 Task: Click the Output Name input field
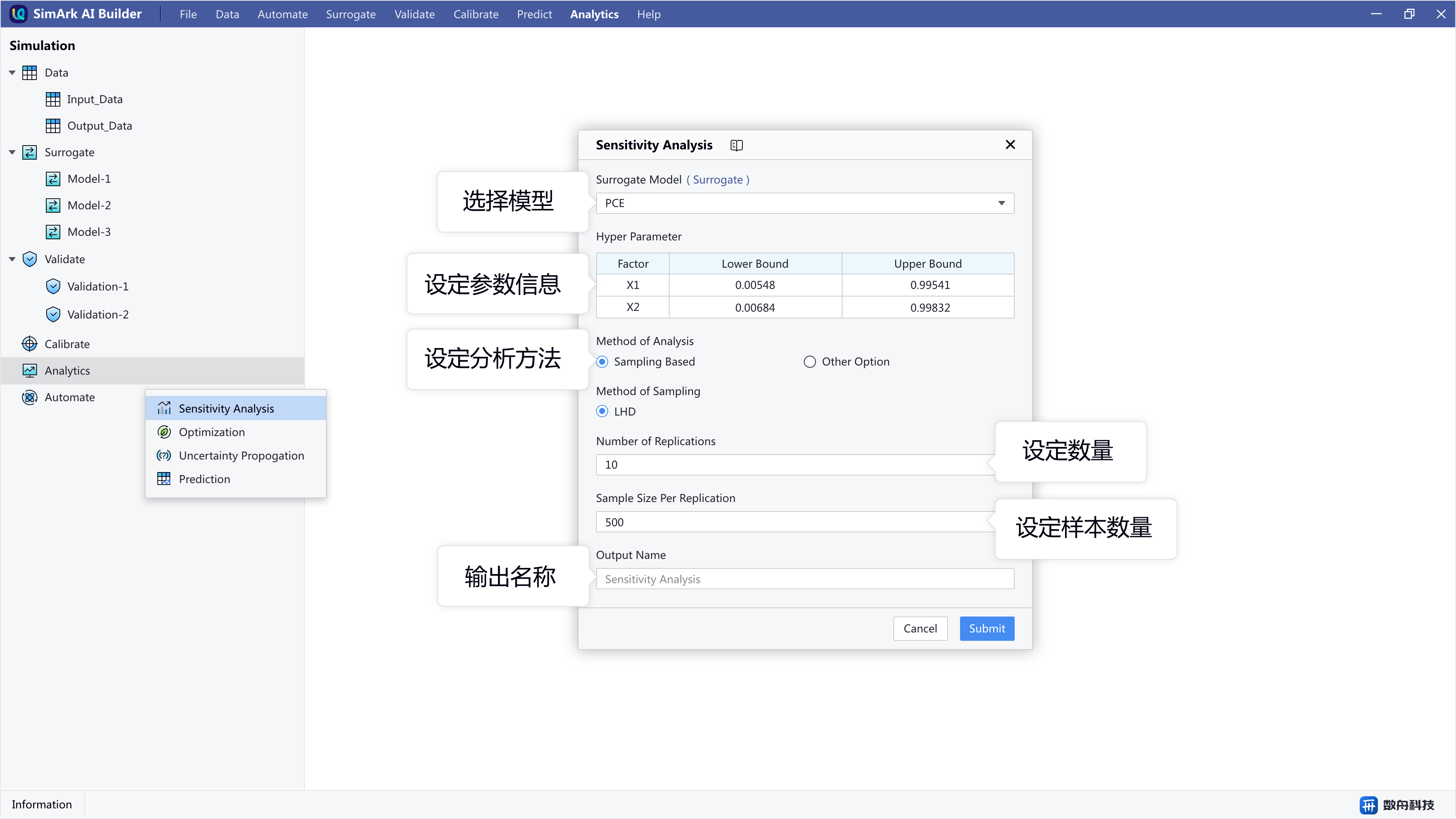[x=805, y=579]
